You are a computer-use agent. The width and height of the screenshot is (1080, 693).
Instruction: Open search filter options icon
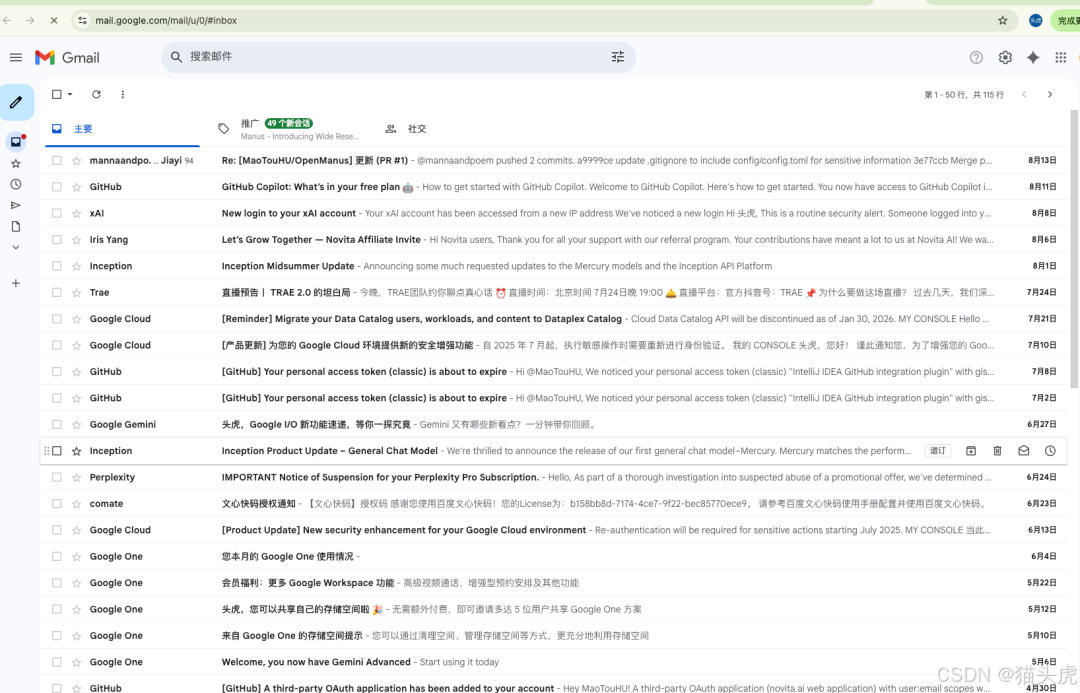[x=618, y=57]
